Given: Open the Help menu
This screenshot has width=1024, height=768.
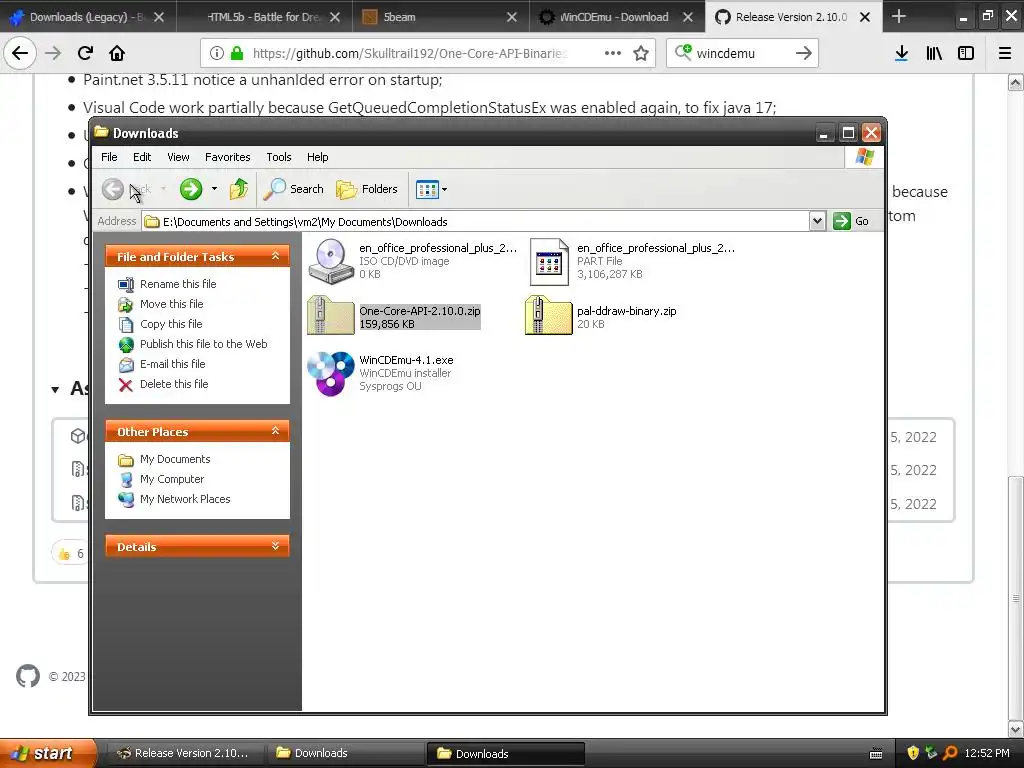Looking at the screenshot, I should coord(317,157).
